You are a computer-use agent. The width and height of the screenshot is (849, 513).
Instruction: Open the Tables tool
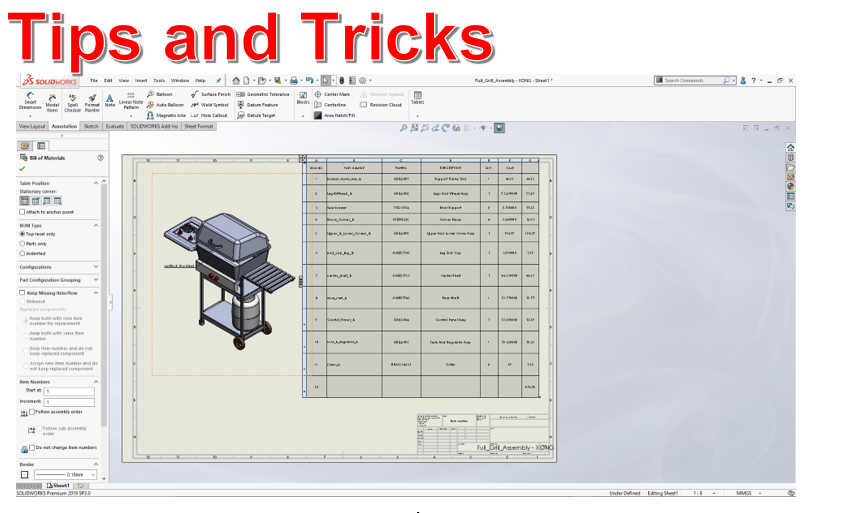coord(417,98)
